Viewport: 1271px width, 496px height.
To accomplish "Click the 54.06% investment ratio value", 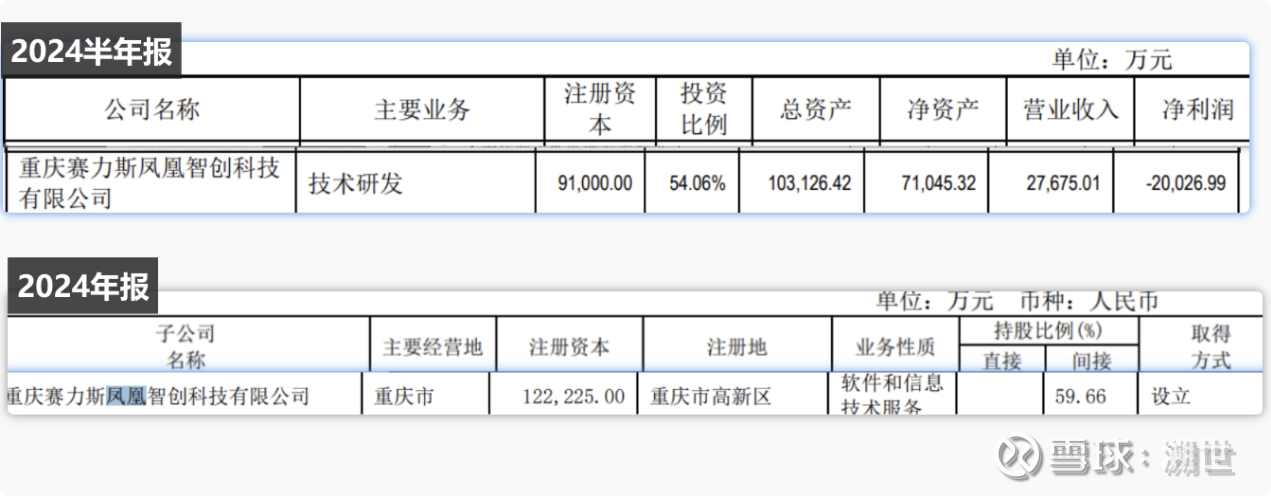I will point(697,184).
